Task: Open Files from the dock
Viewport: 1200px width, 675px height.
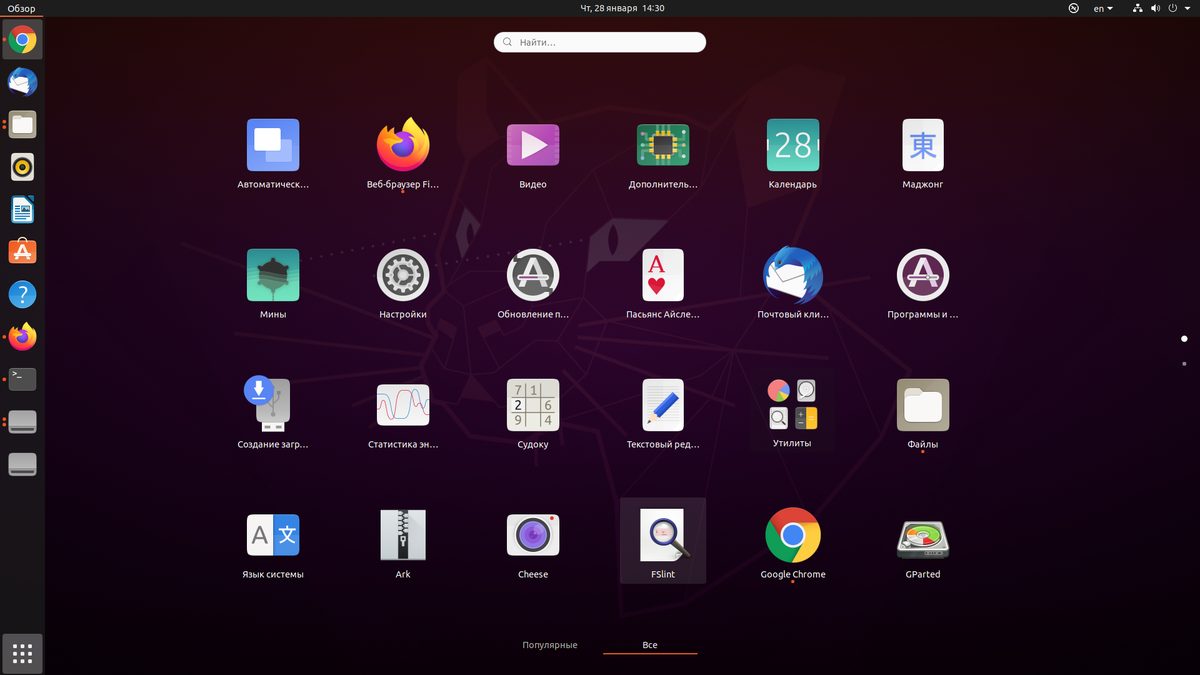Action: click(x=22, y=125)
